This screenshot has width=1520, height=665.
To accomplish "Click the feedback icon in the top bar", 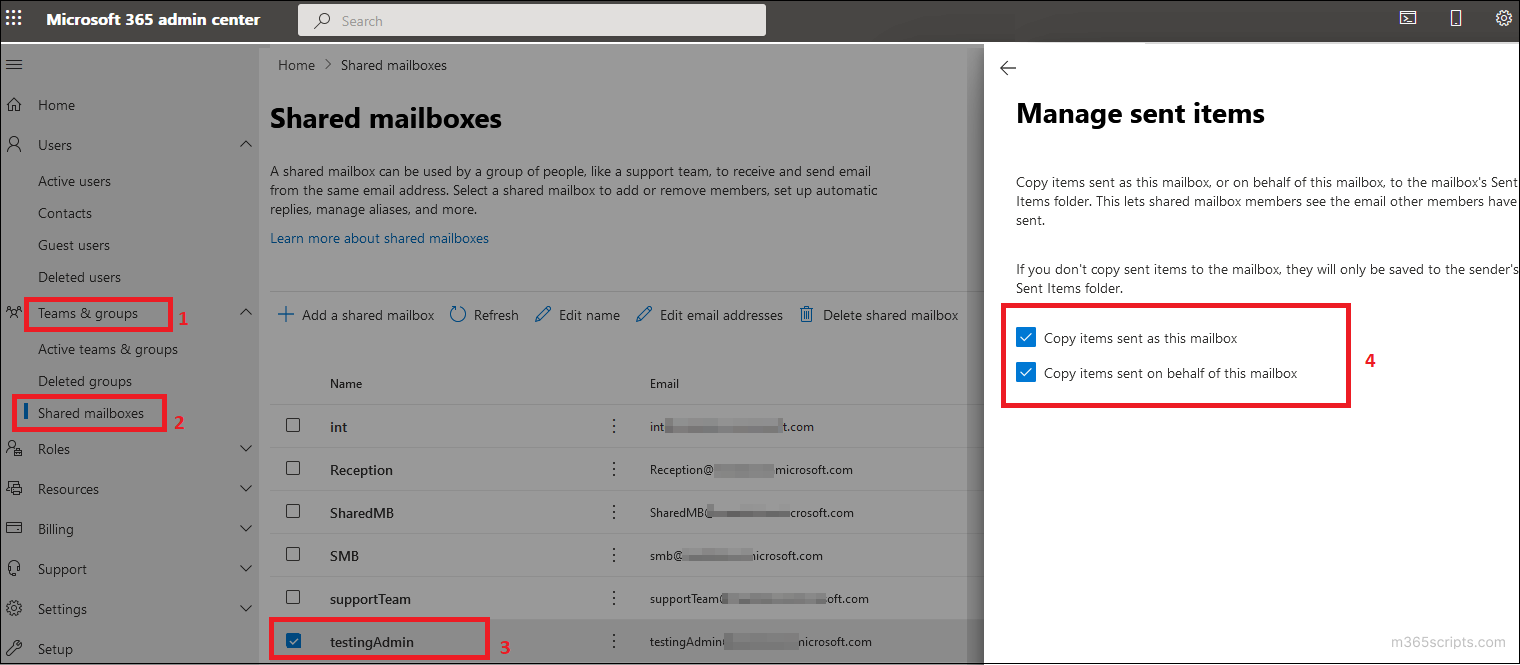I will (x=1408, y=17).
